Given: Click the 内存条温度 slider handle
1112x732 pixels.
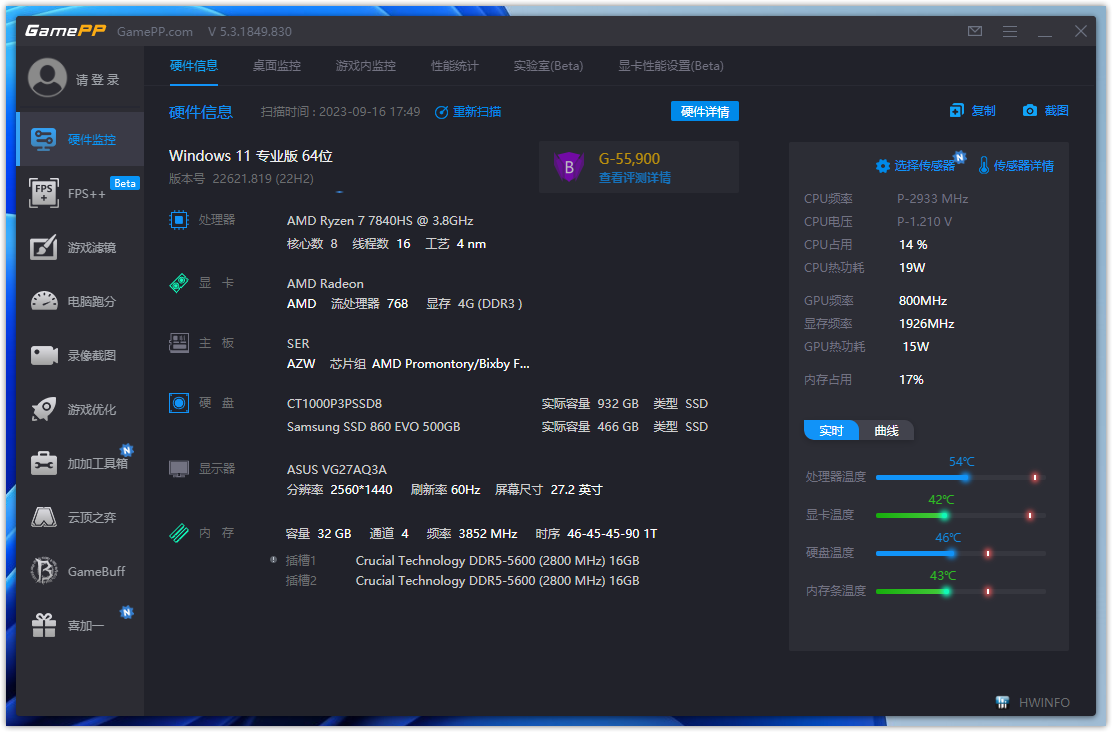Looking at the screenshot, I should pos(946,592).
